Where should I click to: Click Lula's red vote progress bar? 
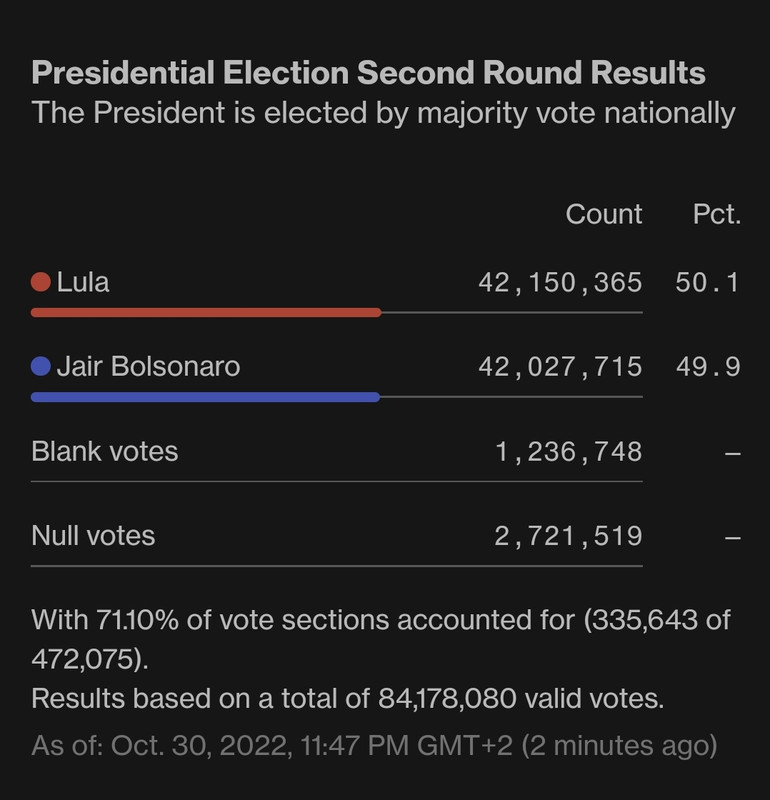tap(206, 312)
